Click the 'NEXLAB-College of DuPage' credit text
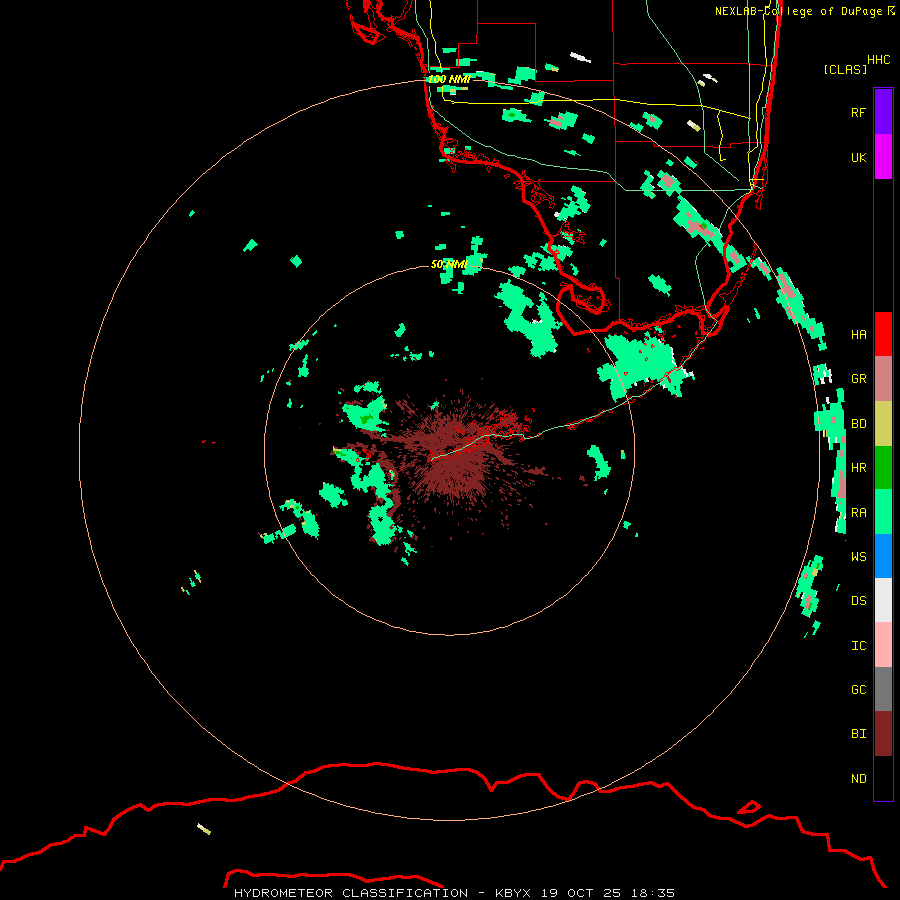This screenshot has height=900, width=900. click(x=799, y=11)
